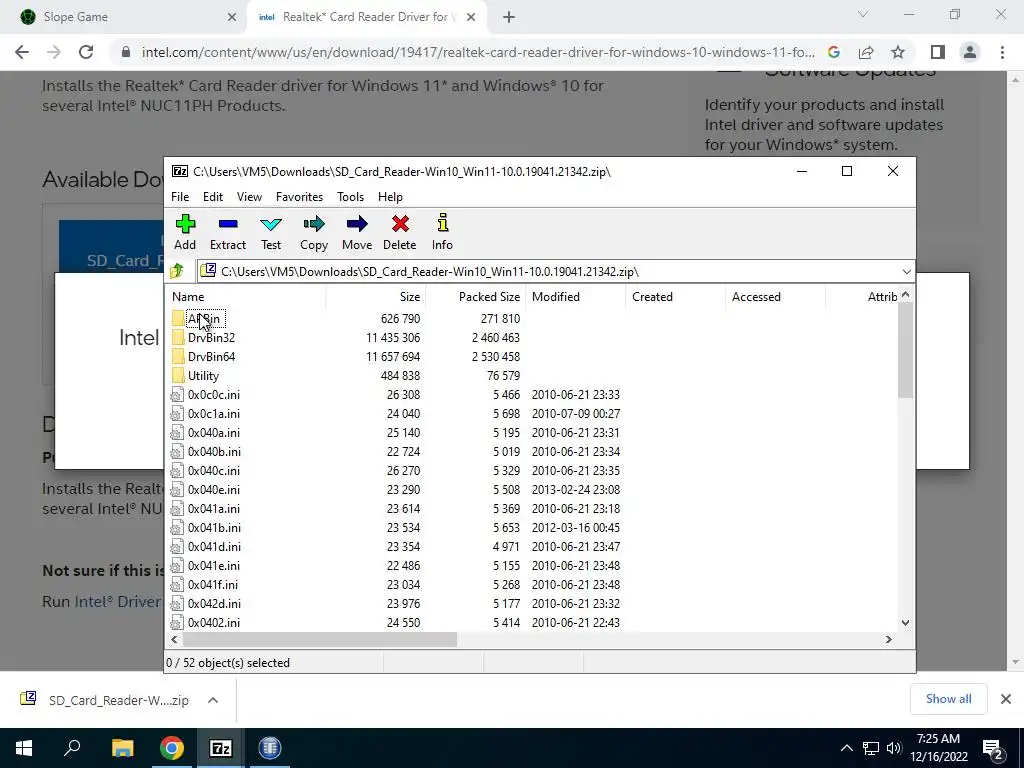
Task: Toggle the Chrome side panel icon
Action: (938, 52)
